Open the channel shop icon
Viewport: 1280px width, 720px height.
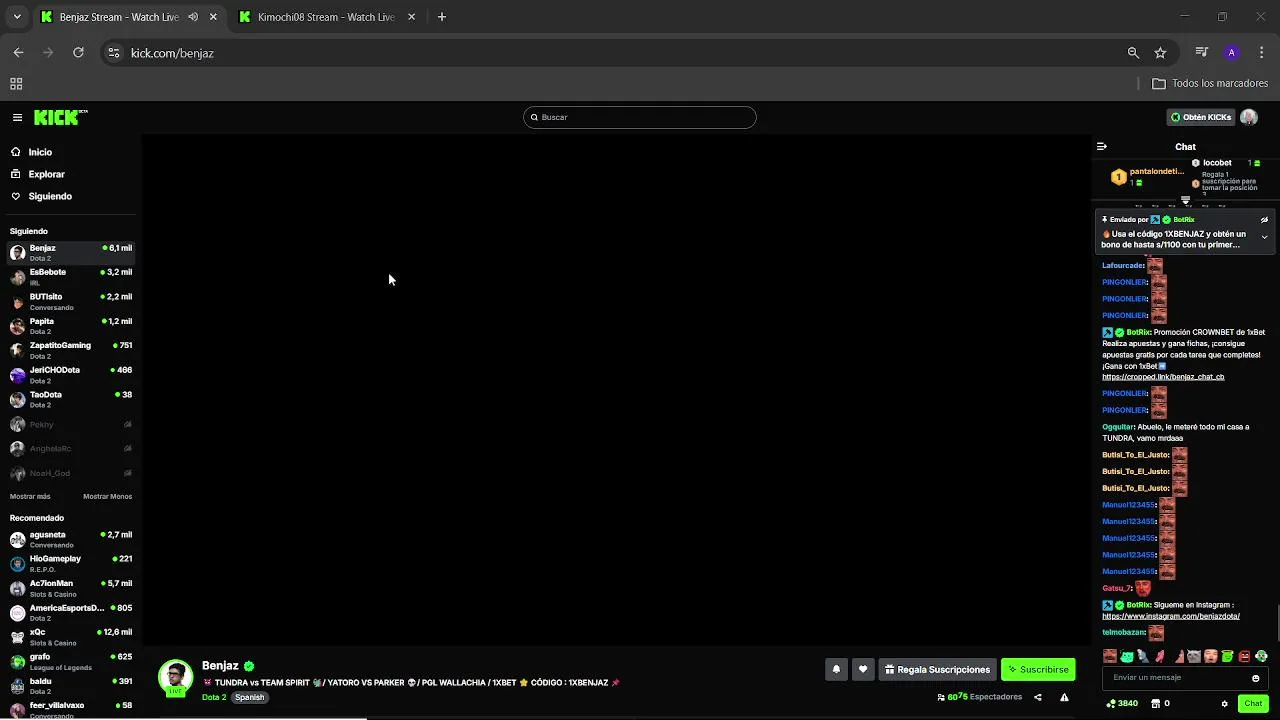pos(1155,703)
